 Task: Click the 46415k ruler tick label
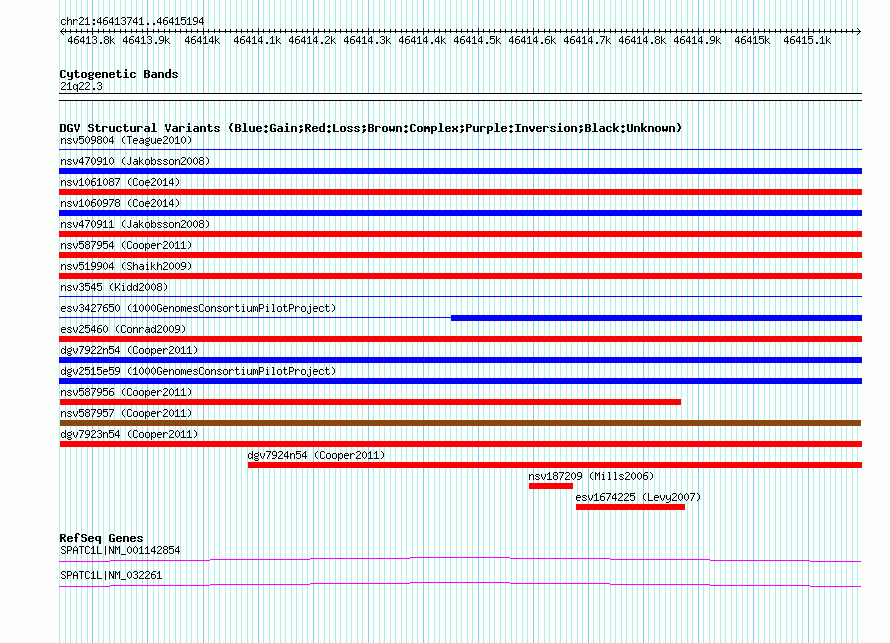pyautogui.click(x=752, y=40)
